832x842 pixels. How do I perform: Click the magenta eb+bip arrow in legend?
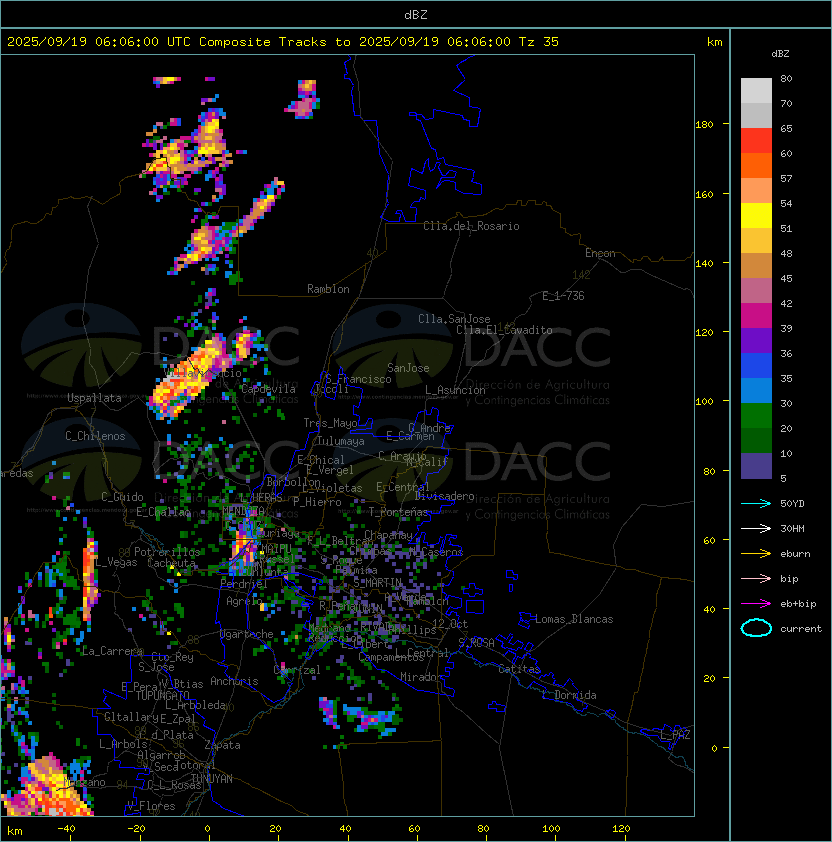point(756,604)
